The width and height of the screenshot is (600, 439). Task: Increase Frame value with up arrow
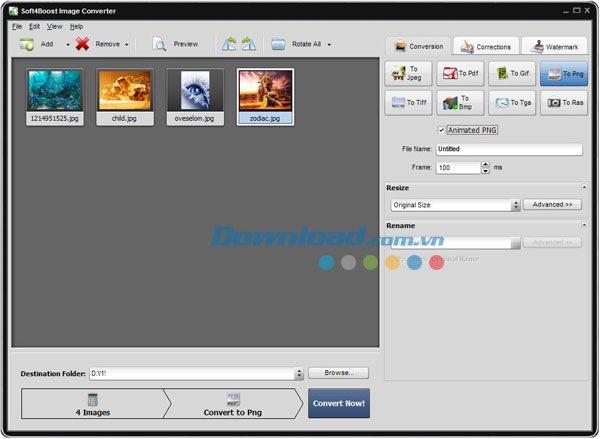tap(486, 165)
